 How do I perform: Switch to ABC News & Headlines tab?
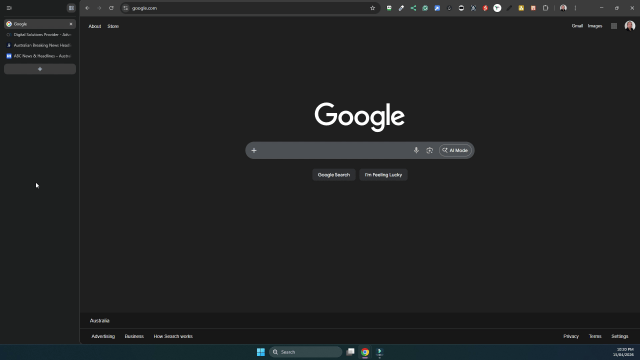(40, 56)
